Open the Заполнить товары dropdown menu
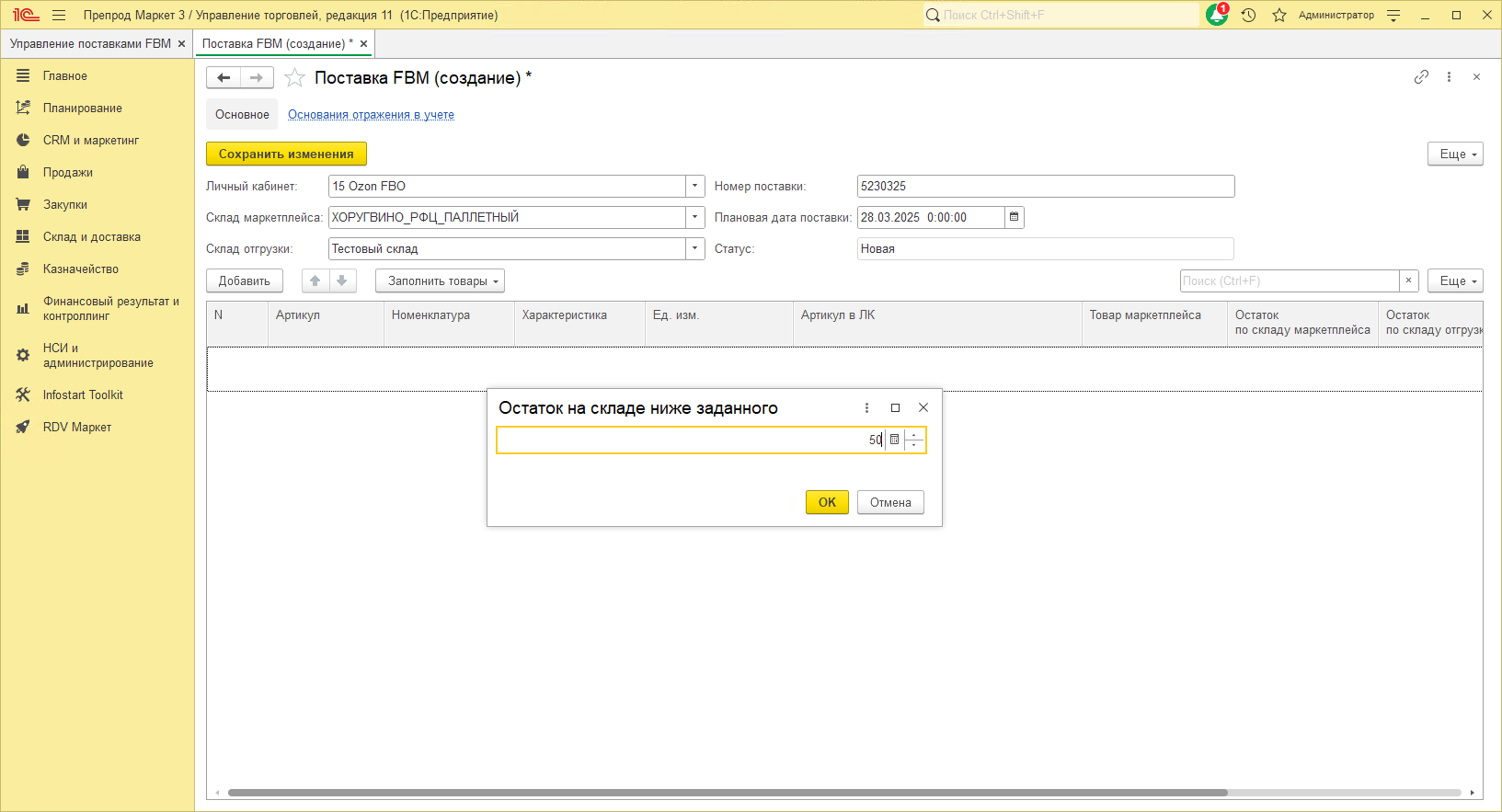 point(440,281)
